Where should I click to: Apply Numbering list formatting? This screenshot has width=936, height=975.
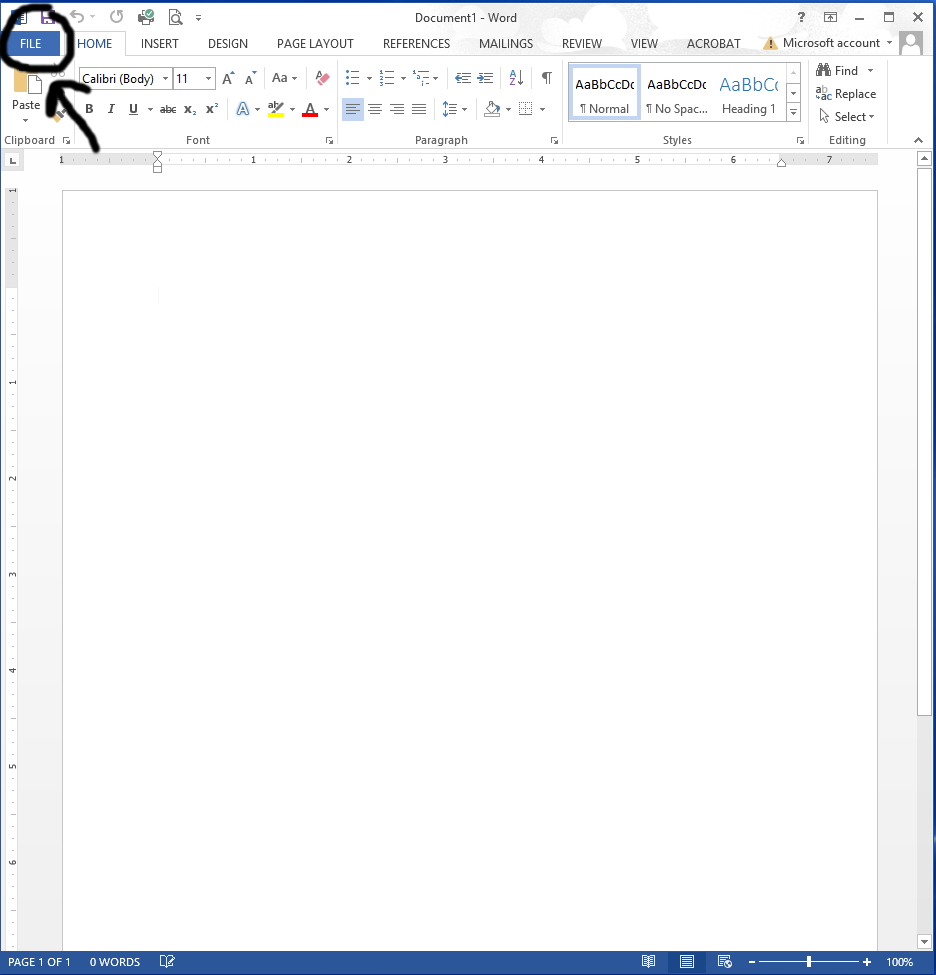pyautogui.click(x=387, y=78)
